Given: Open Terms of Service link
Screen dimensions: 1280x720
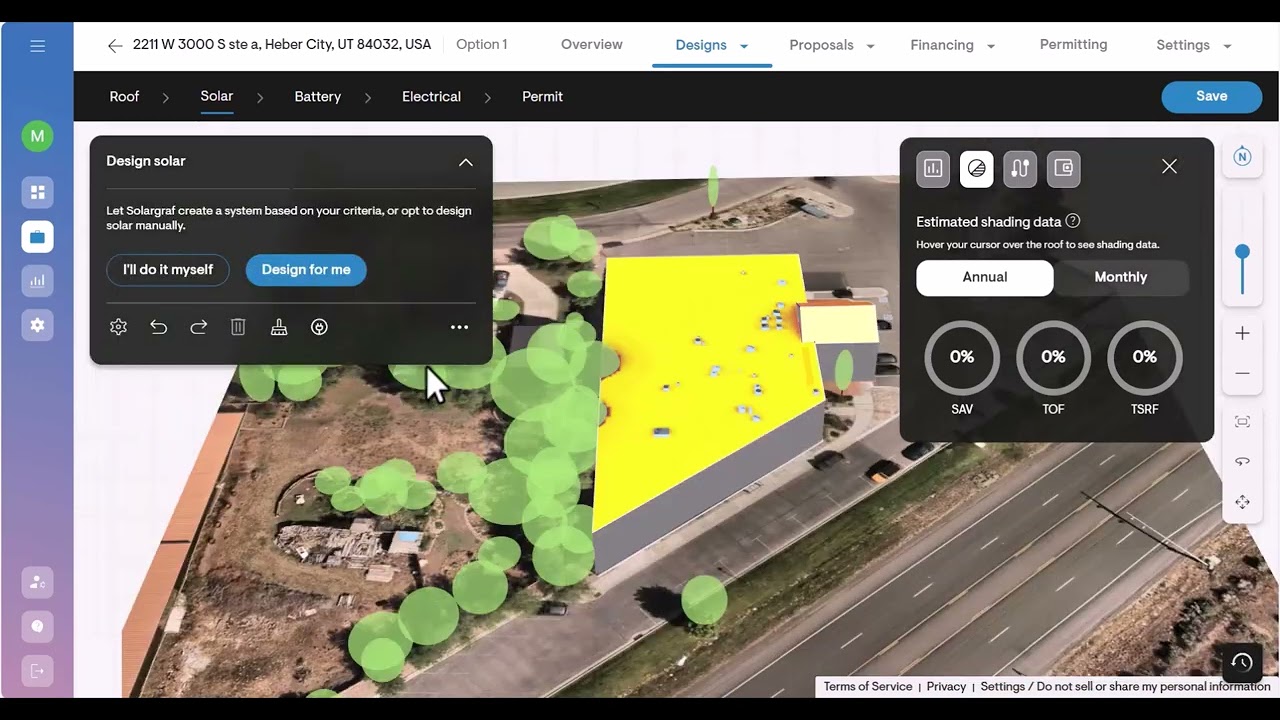Looking at the screenshot, I should (868, 687).
